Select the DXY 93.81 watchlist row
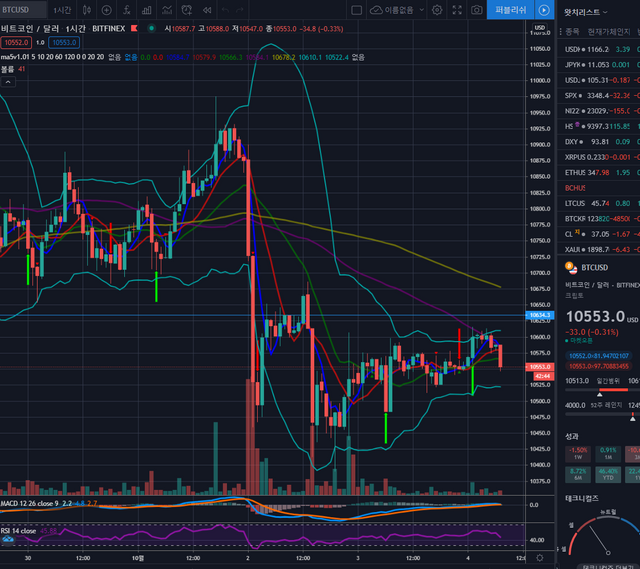 pos(598,142)
